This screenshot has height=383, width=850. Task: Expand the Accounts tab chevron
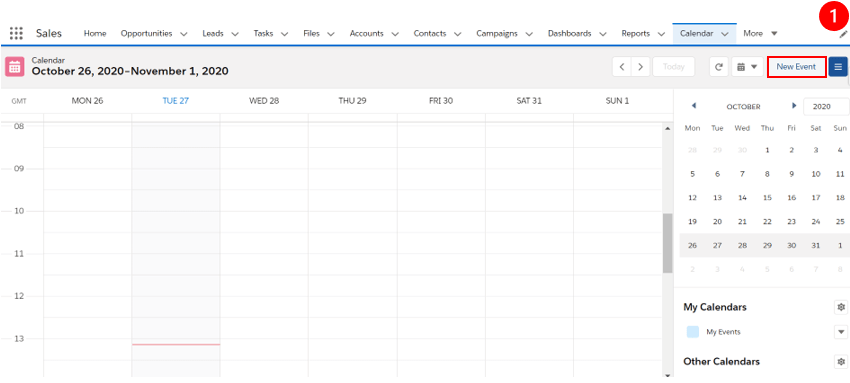pyautogui.click(x=395, y=34)
